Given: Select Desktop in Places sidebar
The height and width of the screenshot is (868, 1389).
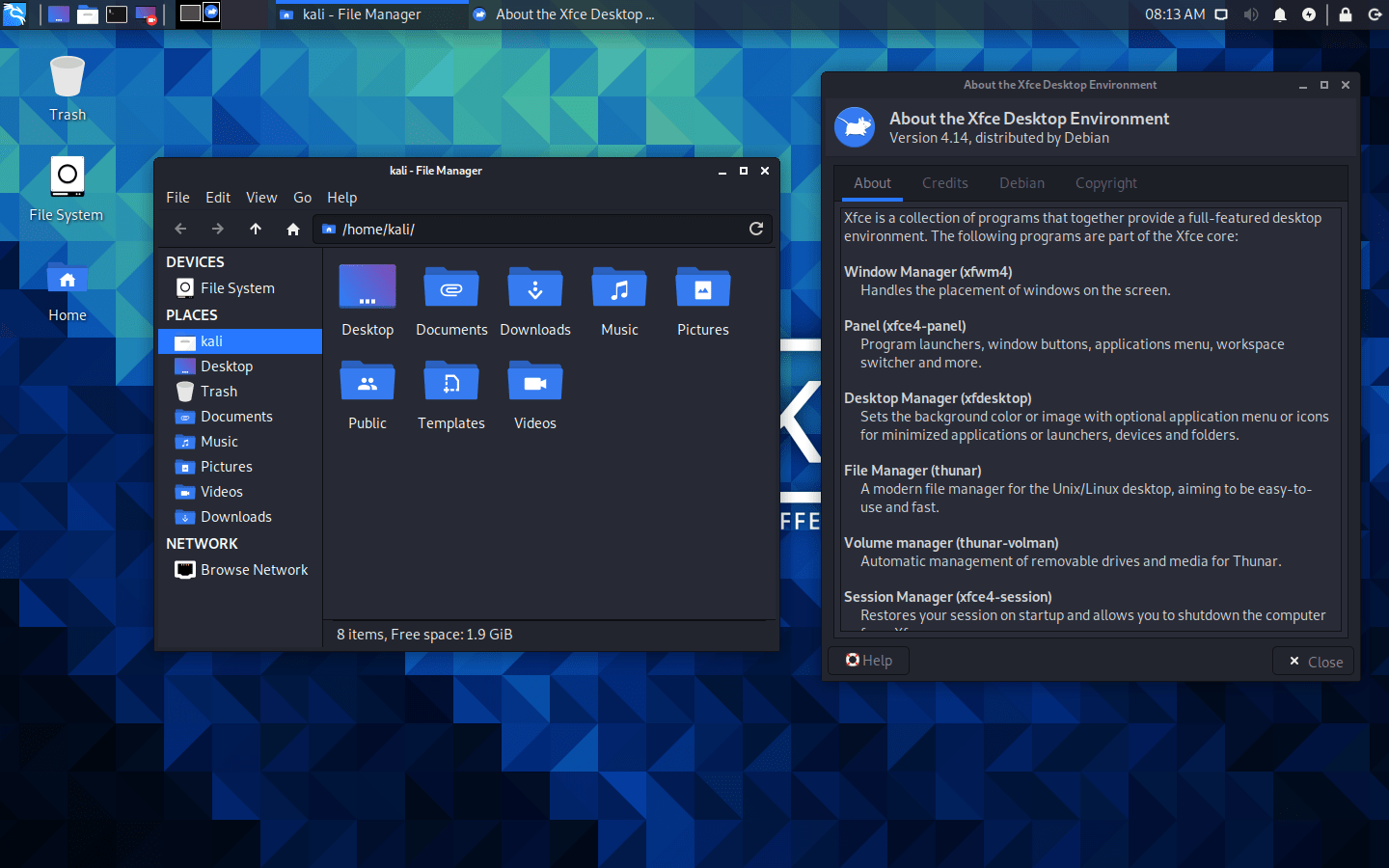Looking at the screenshot, I should 240,366.
